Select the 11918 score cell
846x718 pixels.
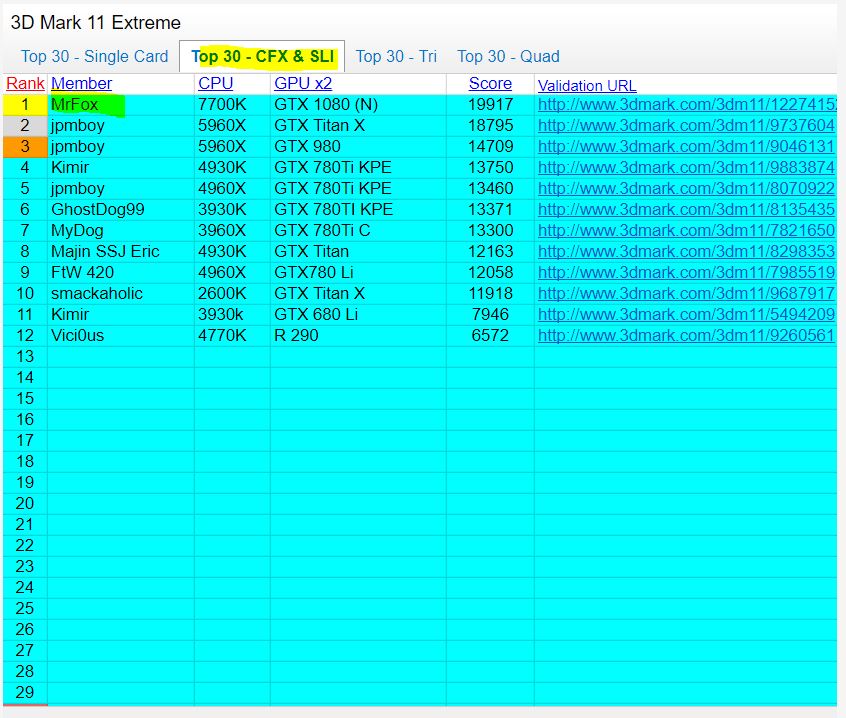click(x=490, y=293)
